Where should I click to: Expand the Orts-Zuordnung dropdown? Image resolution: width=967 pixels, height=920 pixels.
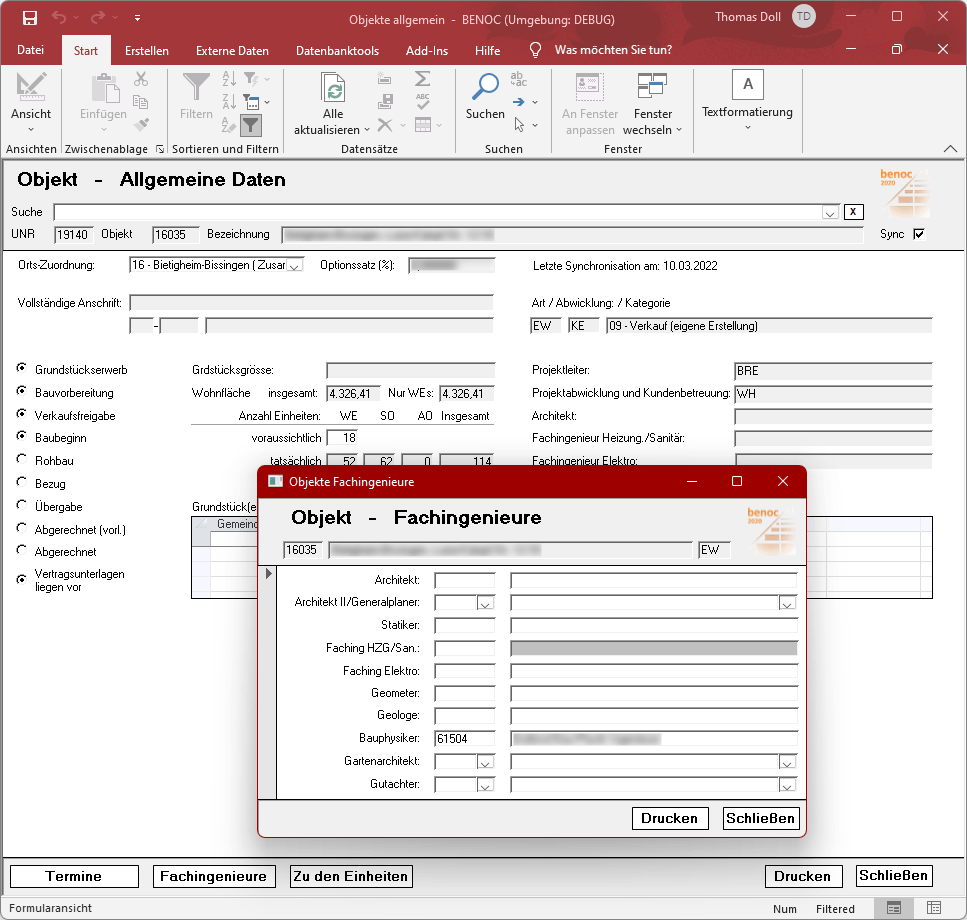pyautogui.click(x=295, y=266)
